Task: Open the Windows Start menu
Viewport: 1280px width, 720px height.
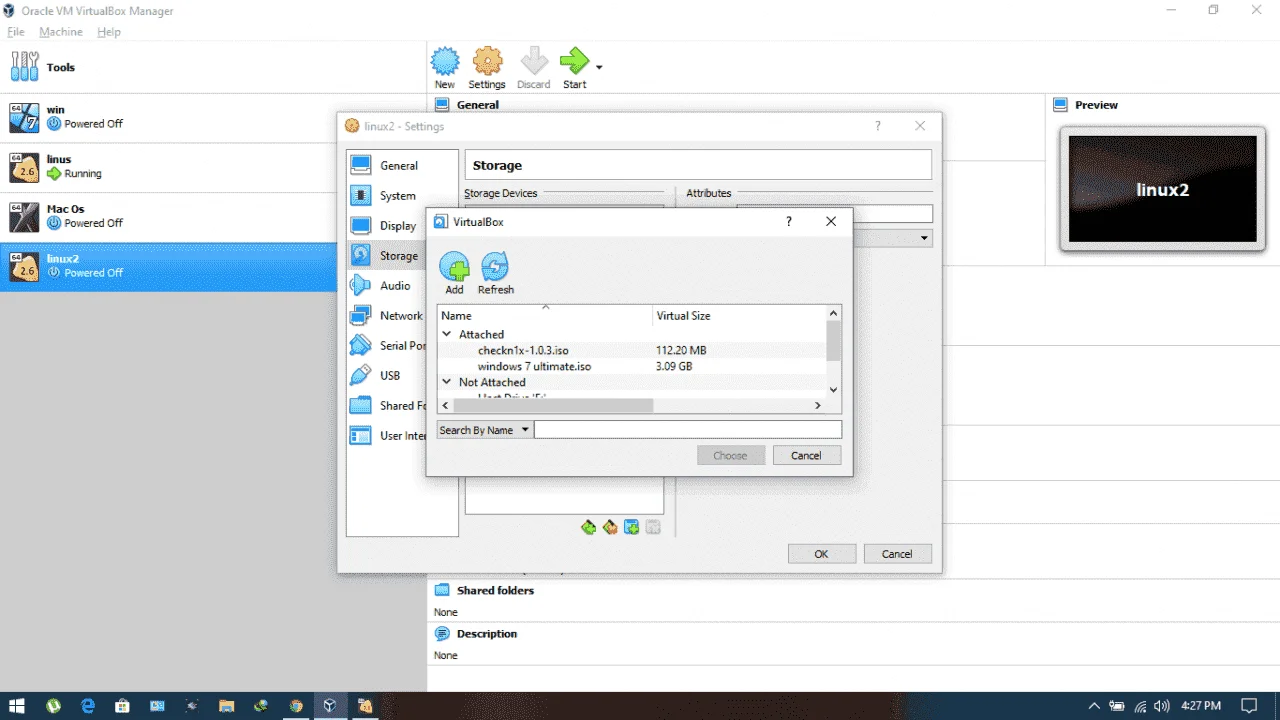Action: tap(17, 706)
